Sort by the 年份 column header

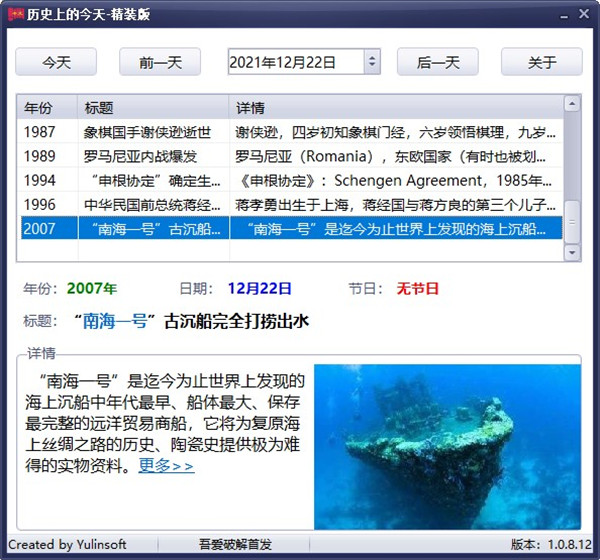[x=47, y=108]
